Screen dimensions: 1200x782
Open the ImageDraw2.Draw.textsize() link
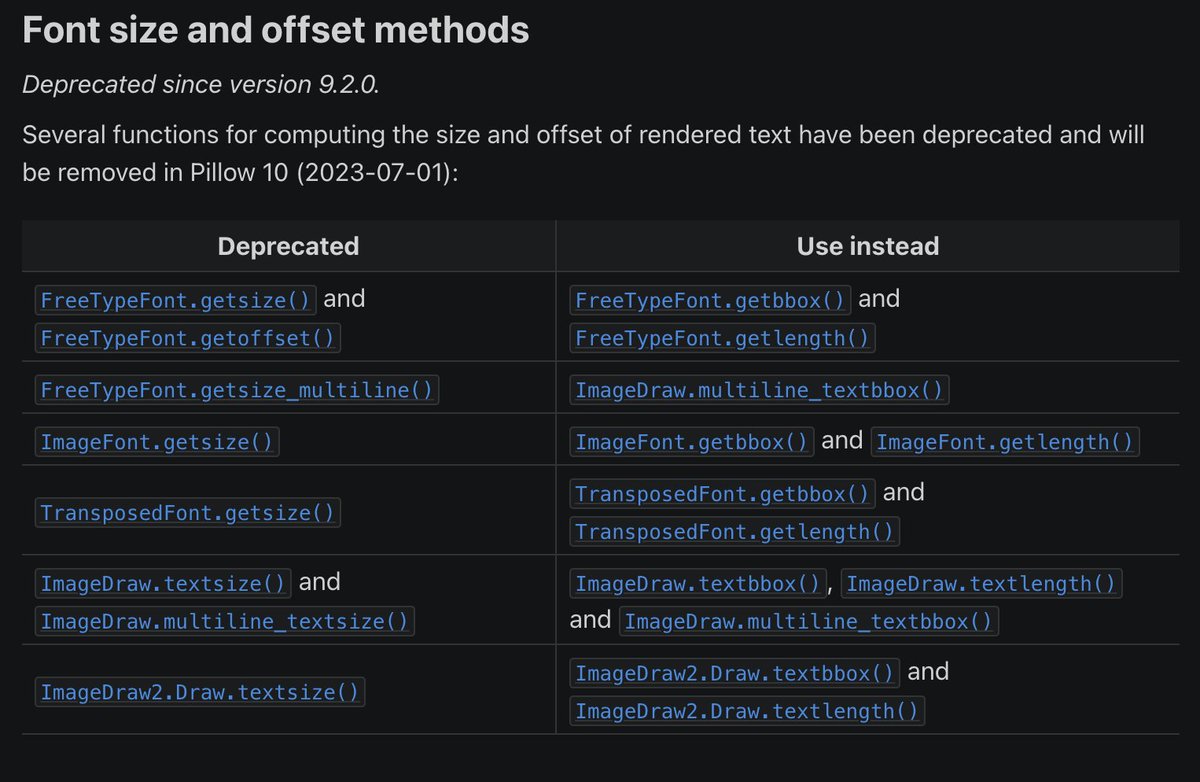coord(200,692)
